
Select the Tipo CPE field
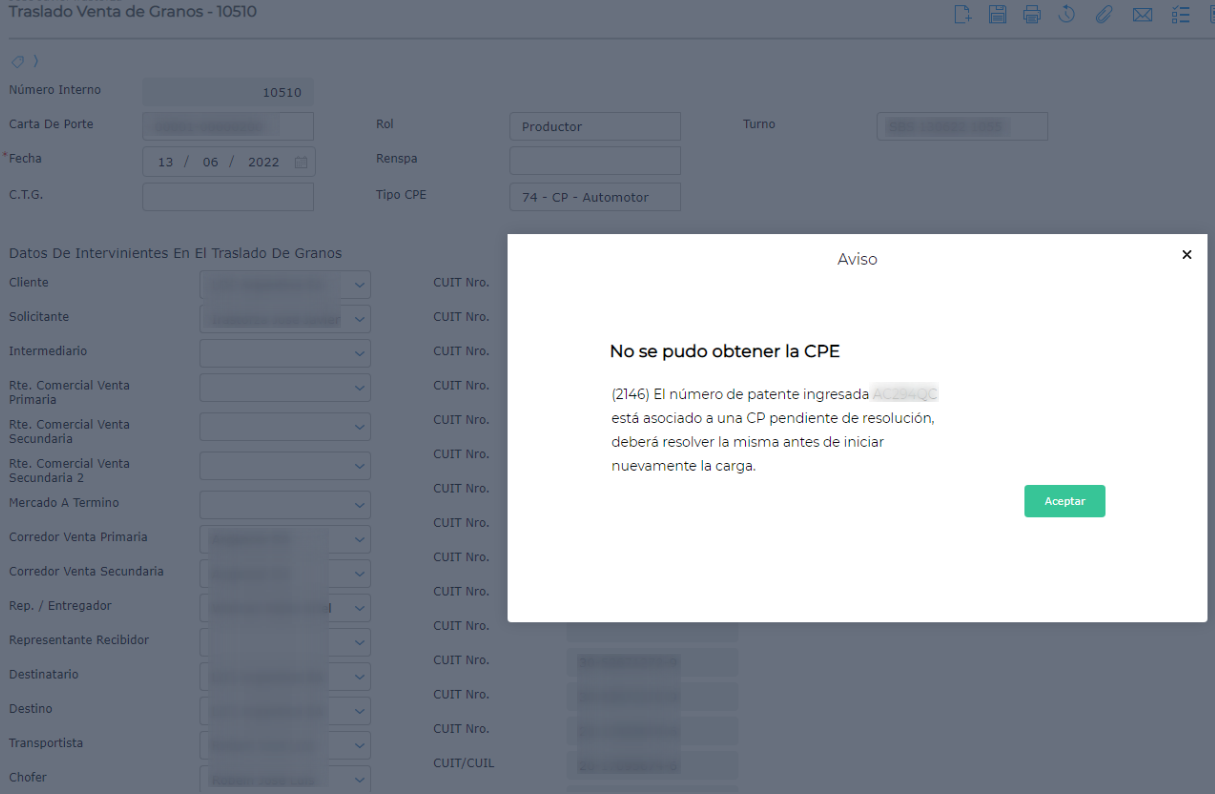click(594, 197)
